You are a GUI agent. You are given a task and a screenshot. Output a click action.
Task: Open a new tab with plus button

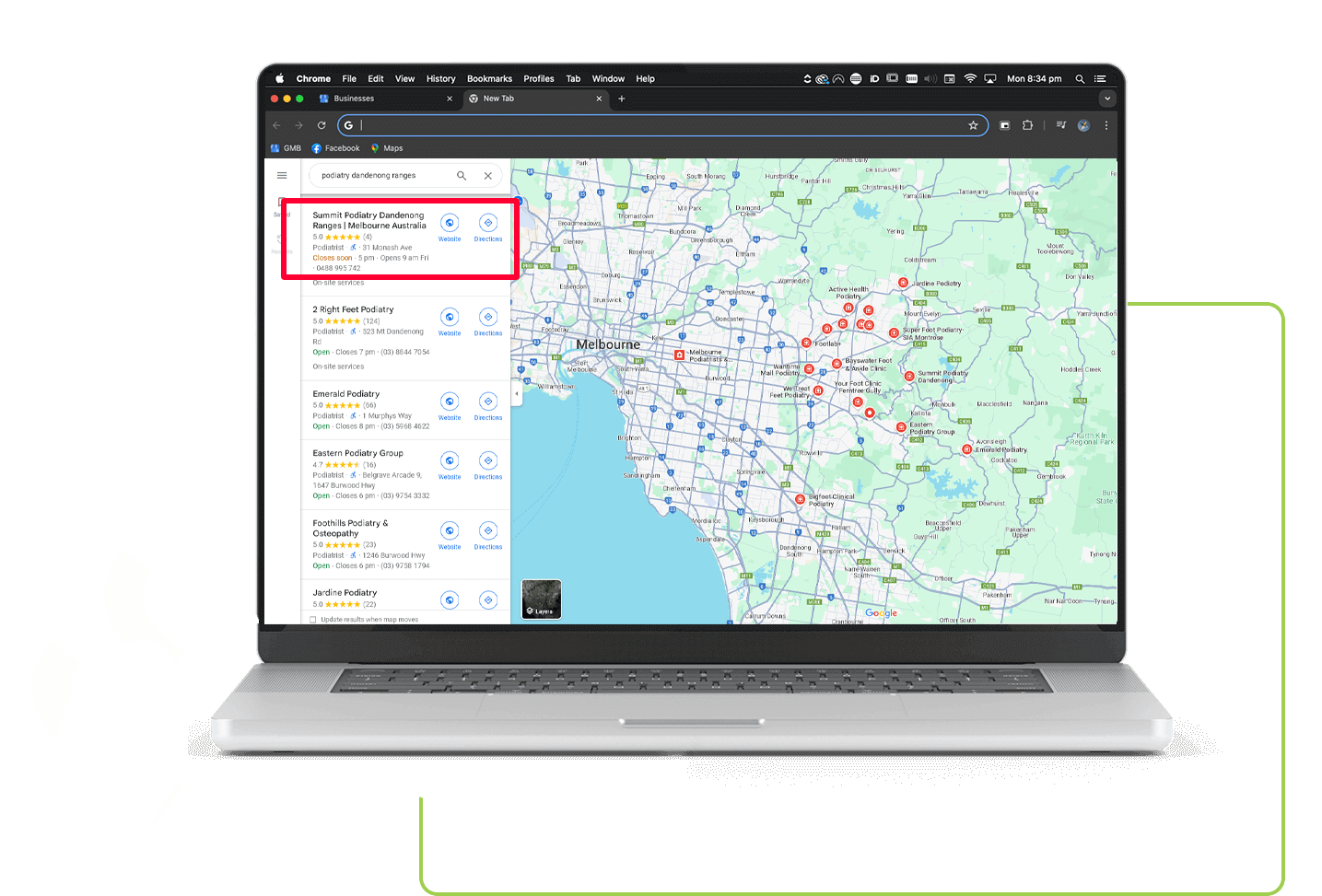(621, 99)
